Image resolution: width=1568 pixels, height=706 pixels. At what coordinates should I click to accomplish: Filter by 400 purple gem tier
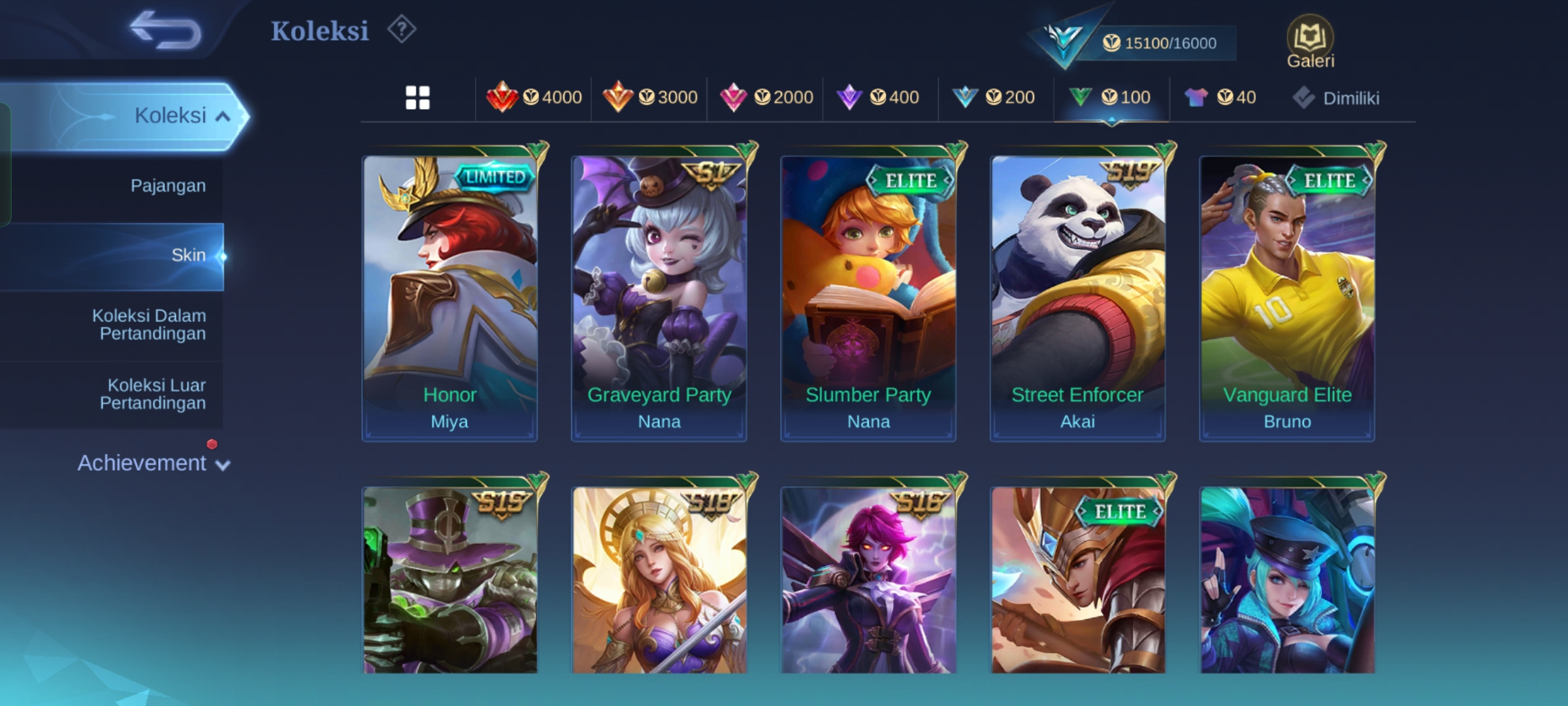(x=877, y=97)
